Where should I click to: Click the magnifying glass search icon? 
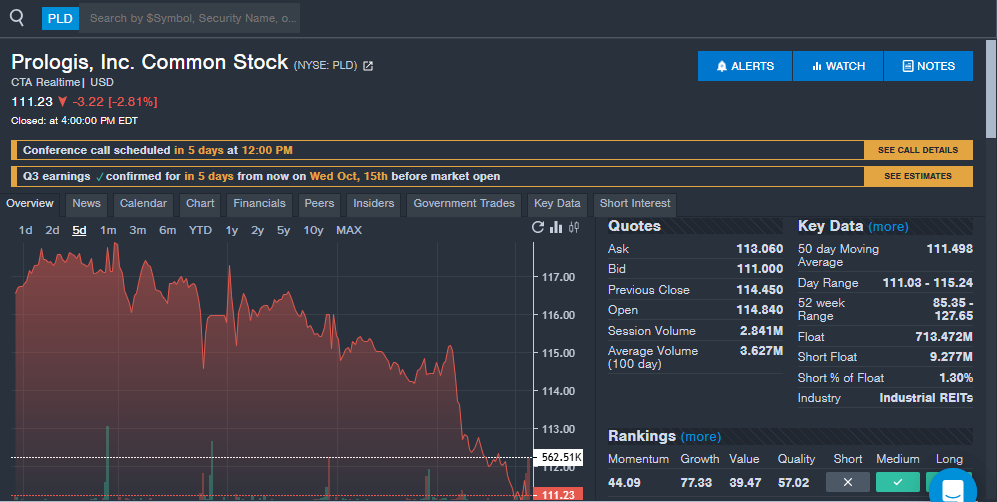tap(17, 17)
